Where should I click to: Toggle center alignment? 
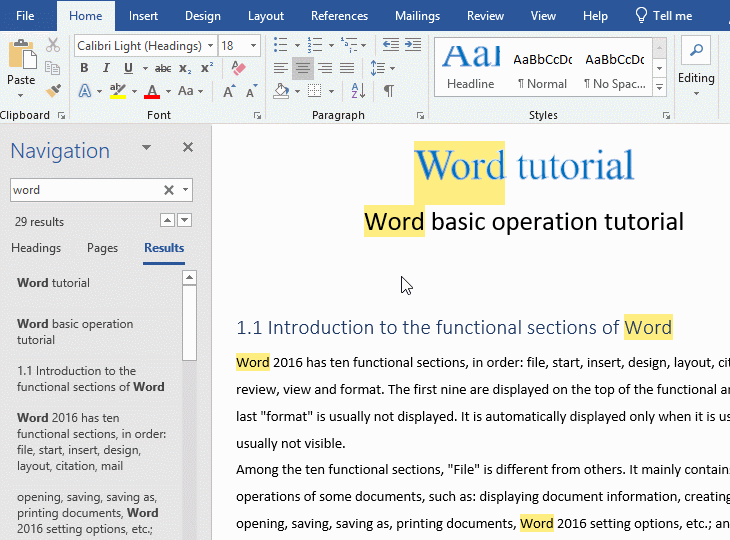(303, 68)
